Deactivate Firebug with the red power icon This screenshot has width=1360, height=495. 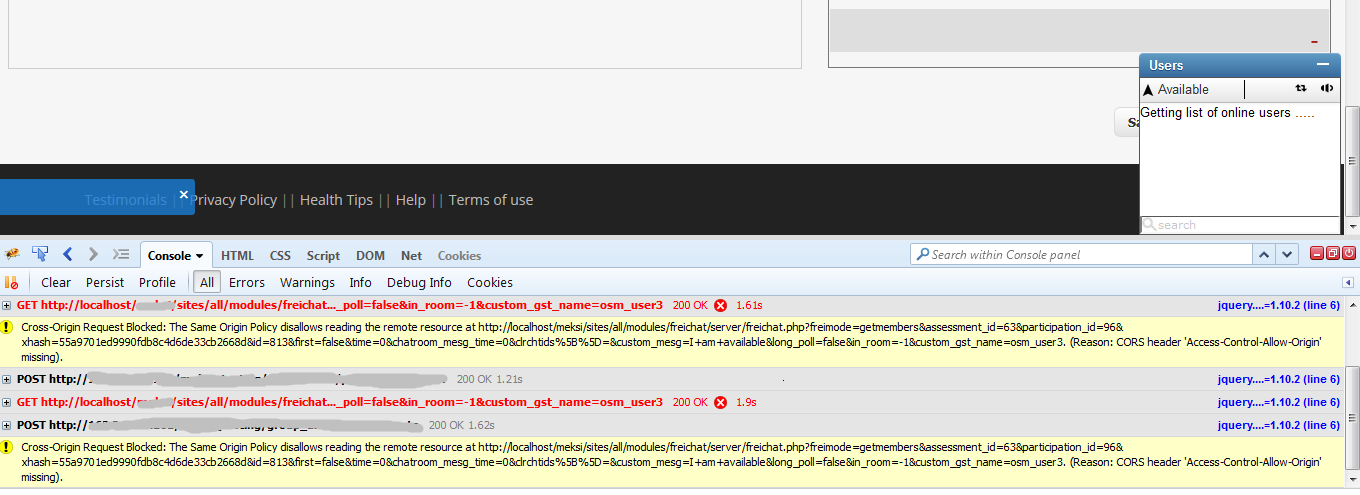[1349, 254]
